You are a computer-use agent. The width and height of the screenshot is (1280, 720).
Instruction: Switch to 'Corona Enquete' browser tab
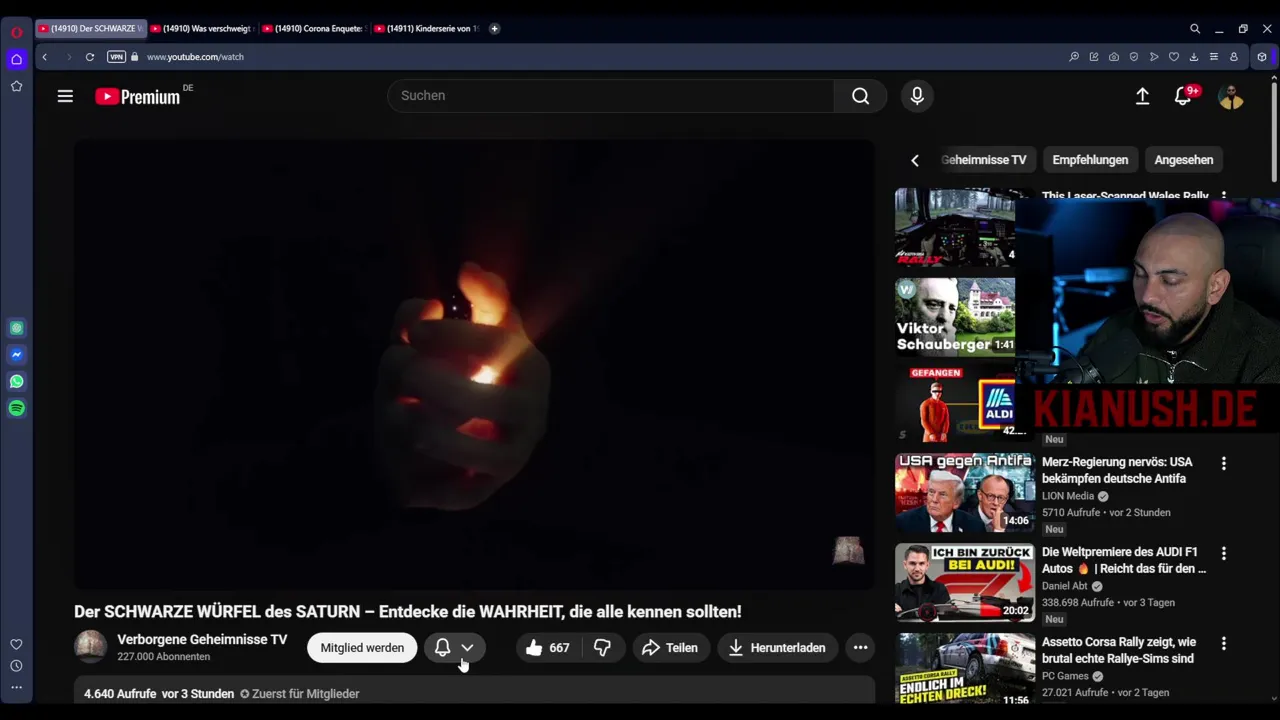click(314, 29)
